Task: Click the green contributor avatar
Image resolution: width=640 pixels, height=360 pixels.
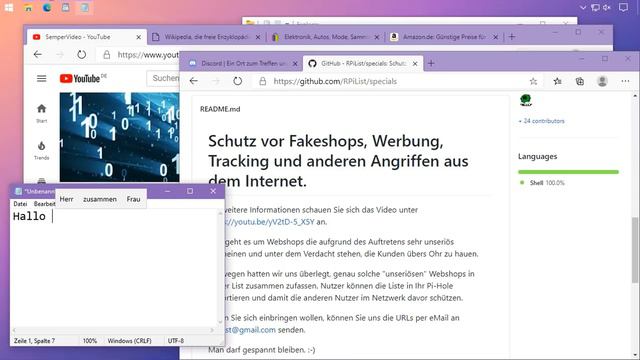Action: 526,100
